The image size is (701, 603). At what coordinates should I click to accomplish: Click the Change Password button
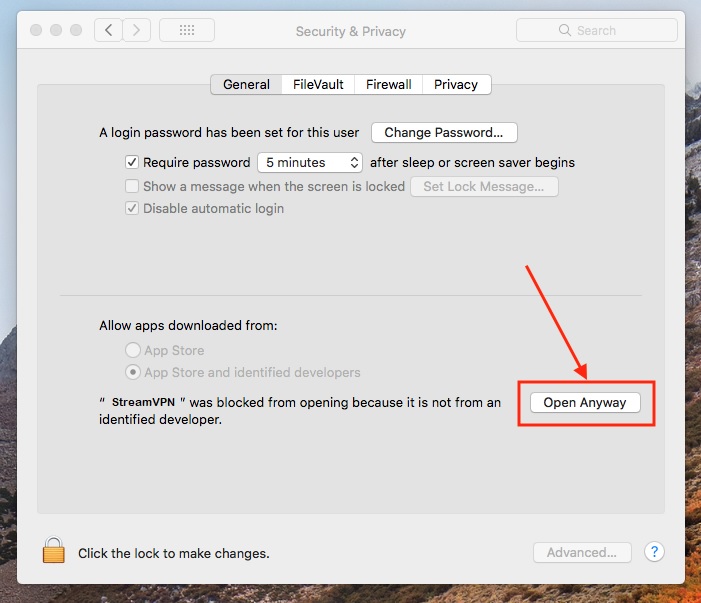[444, 132]
